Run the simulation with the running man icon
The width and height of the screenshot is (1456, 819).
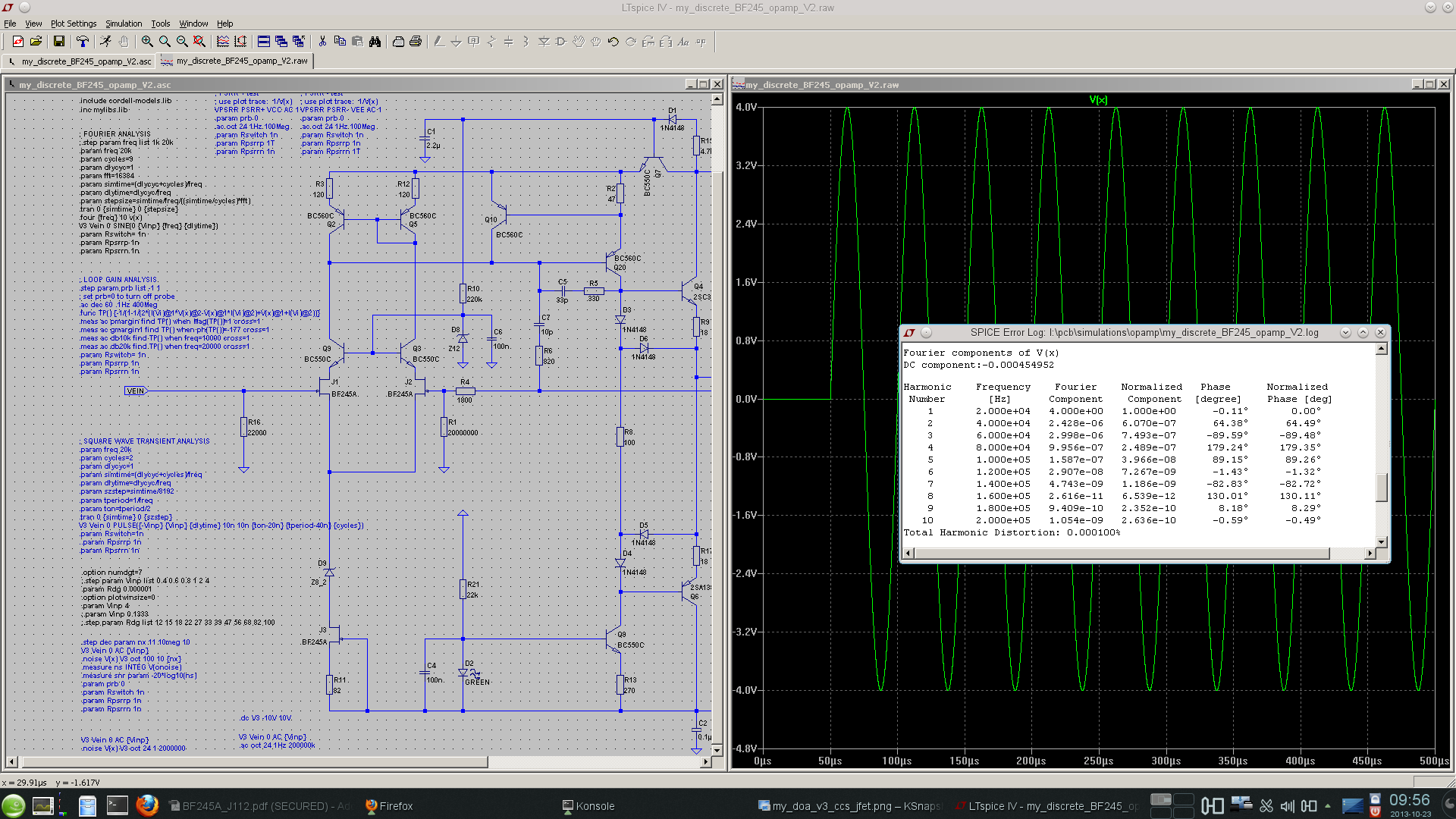click(x=106, y=42)
